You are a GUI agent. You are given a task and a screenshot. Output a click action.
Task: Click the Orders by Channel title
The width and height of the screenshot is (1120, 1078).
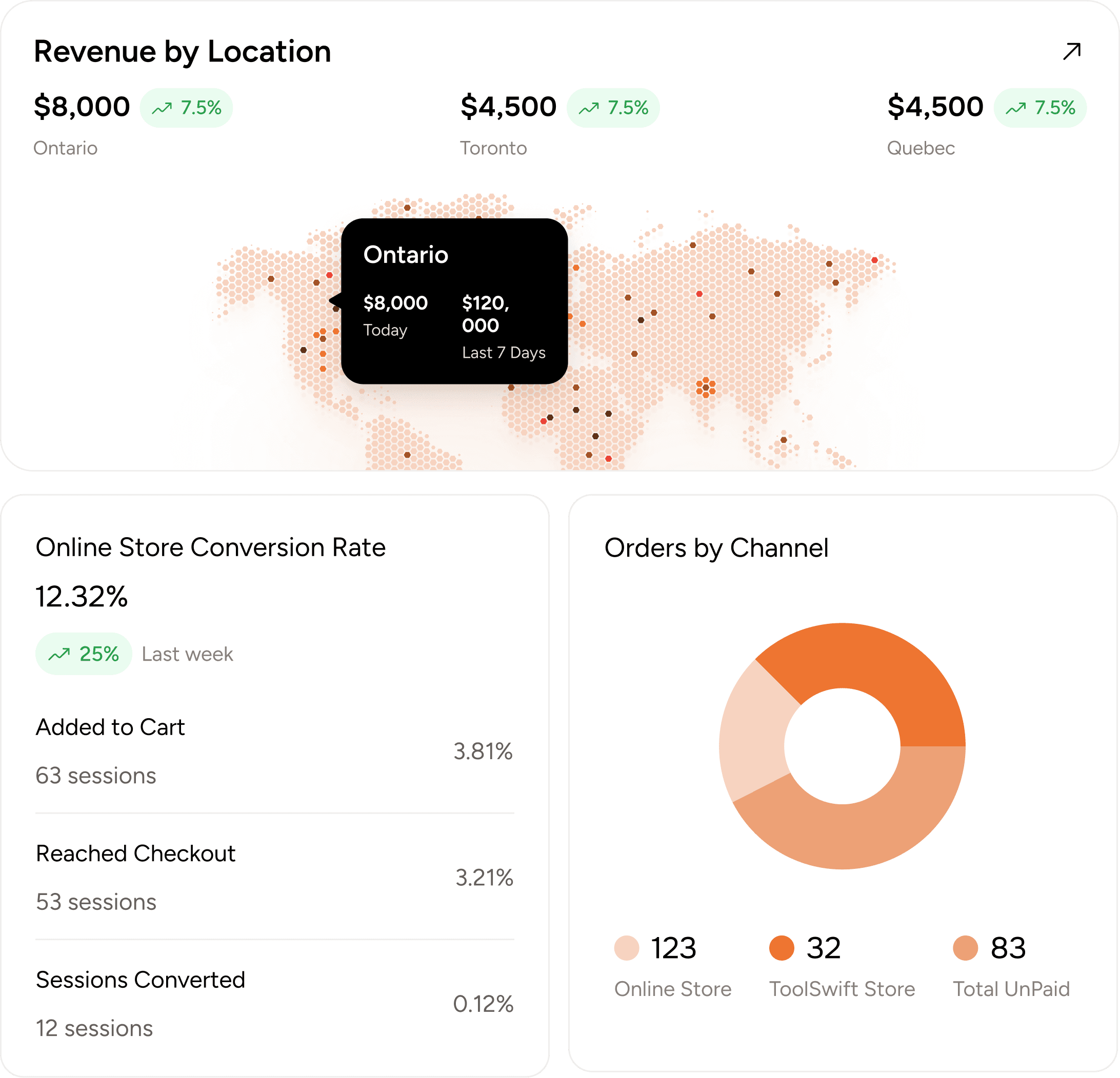click(717, 547)
